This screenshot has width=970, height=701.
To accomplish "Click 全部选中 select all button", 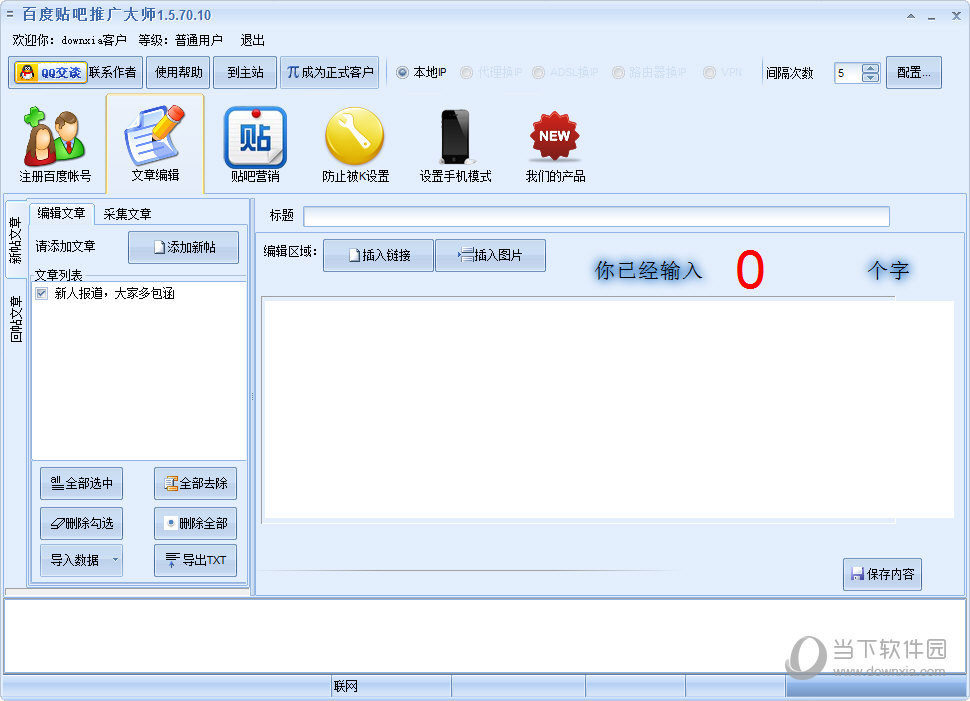I will click(82, 483).
